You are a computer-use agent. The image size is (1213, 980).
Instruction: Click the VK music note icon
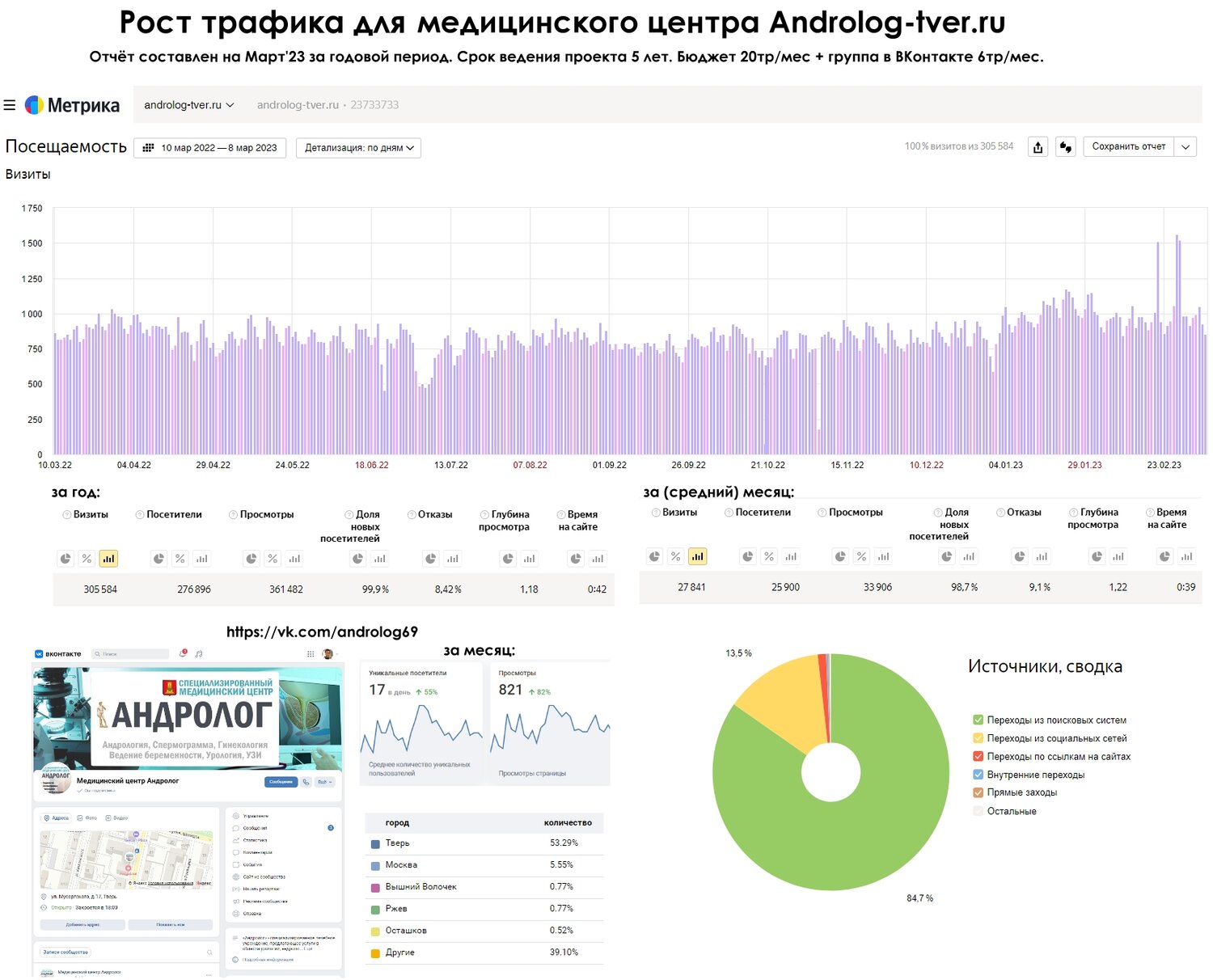199,653
